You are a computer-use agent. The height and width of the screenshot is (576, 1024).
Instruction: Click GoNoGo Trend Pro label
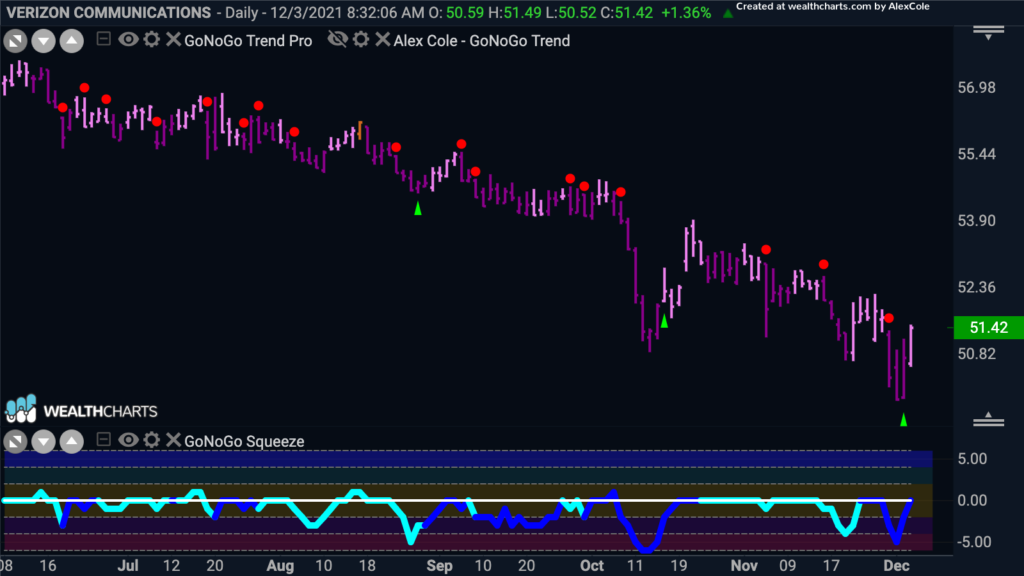coord(248,40)
